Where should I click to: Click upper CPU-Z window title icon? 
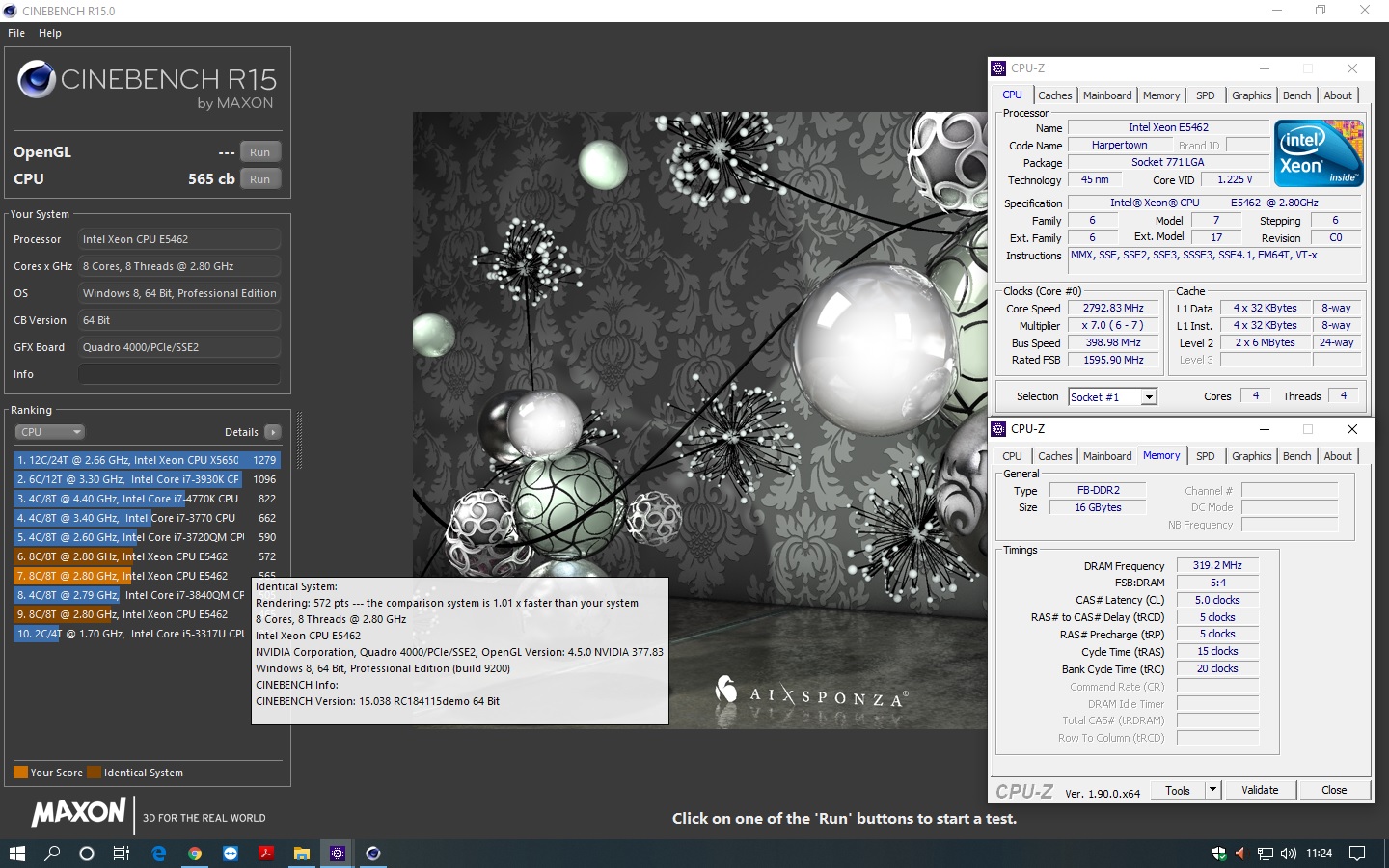999,68
